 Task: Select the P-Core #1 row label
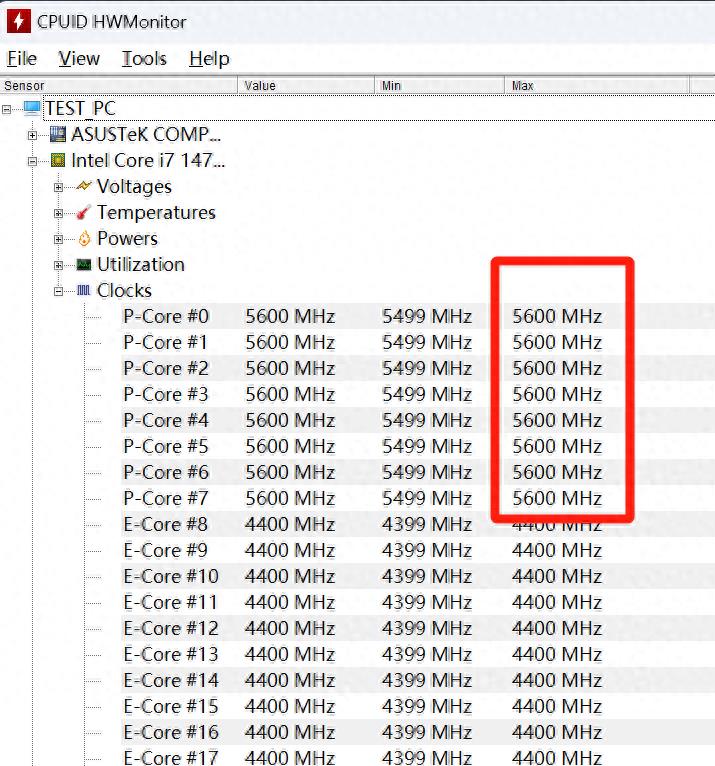coord(166,342)
